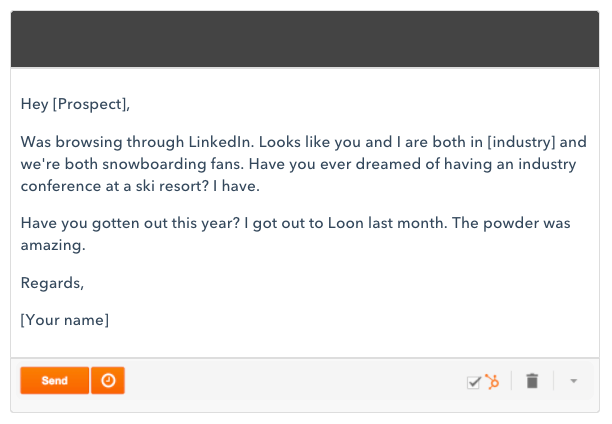Image resolution: width=612 pixels, height=424 pixels.
Task: Place cursor in 'Hey [Prospect],' greeting line
Action: [x=75, y=104]
